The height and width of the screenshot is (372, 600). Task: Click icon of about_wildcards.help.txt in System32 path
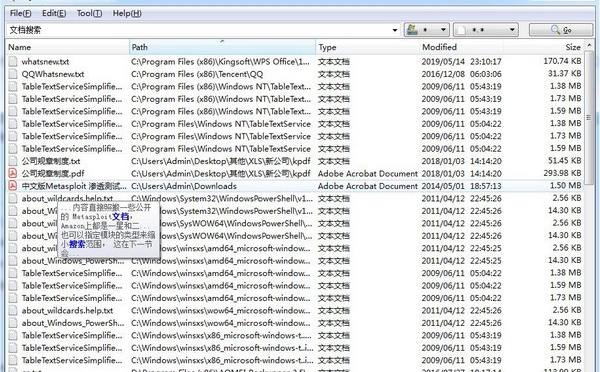pos(13,198)
